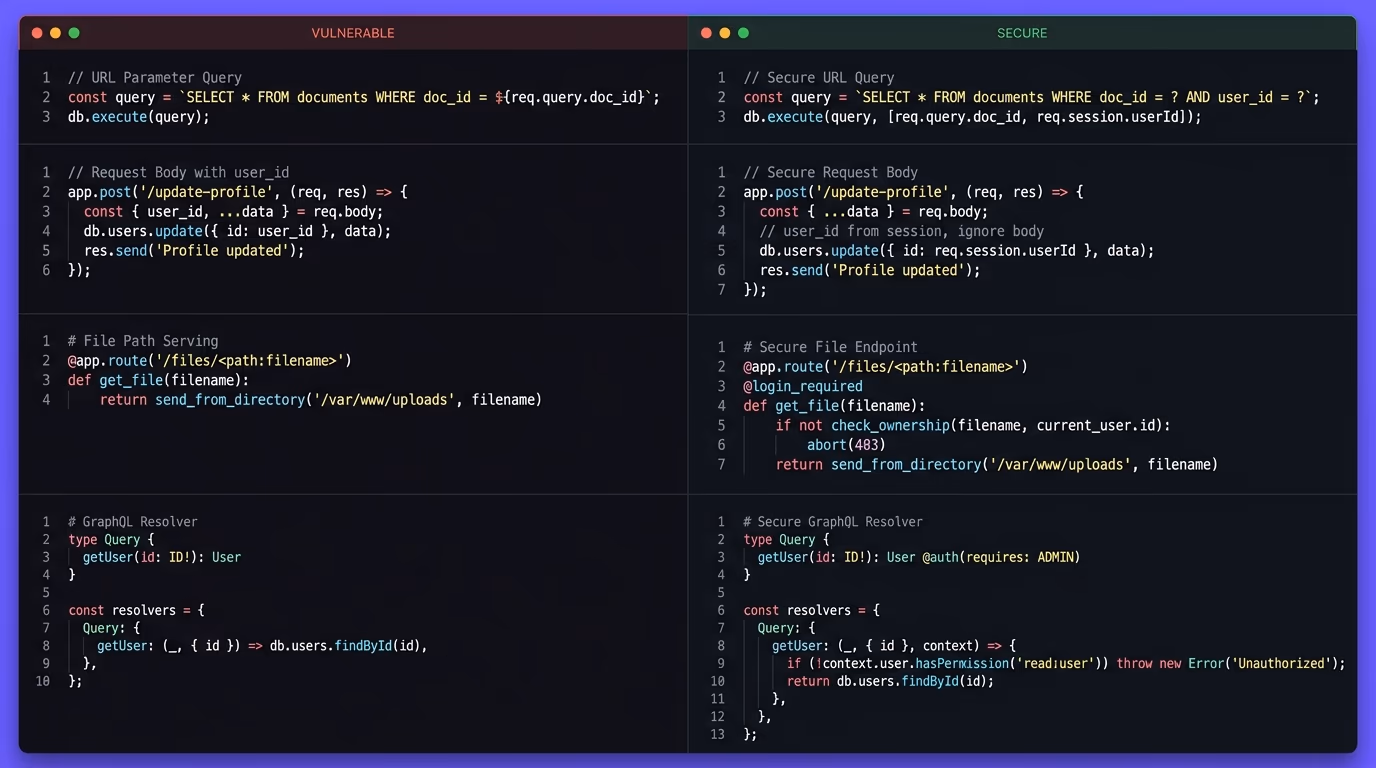Minimize the SECURE window with yellow dot

pos(725,33)
